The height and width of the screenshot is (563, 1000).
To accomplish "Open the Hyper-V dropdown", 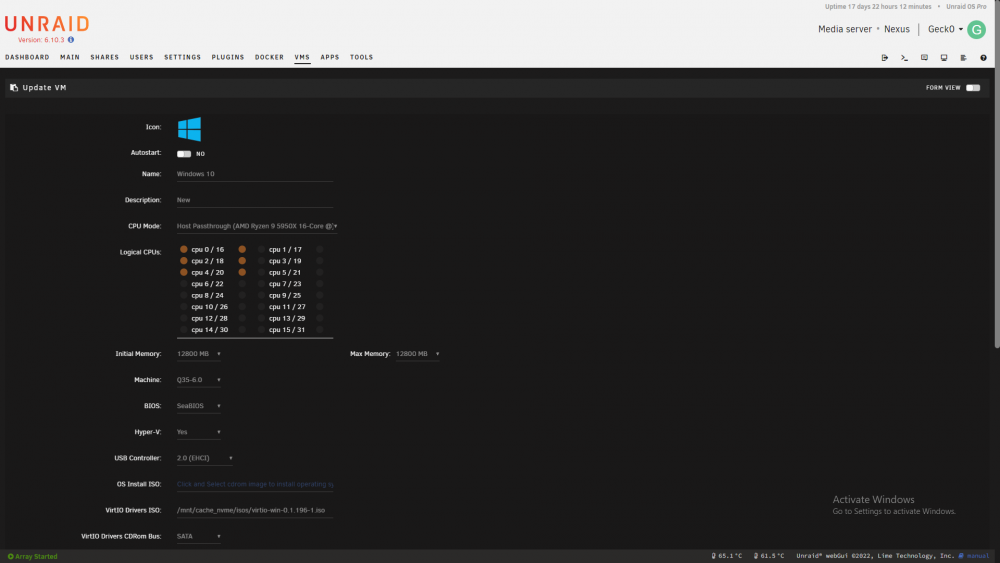I will (x=199, y=432).
